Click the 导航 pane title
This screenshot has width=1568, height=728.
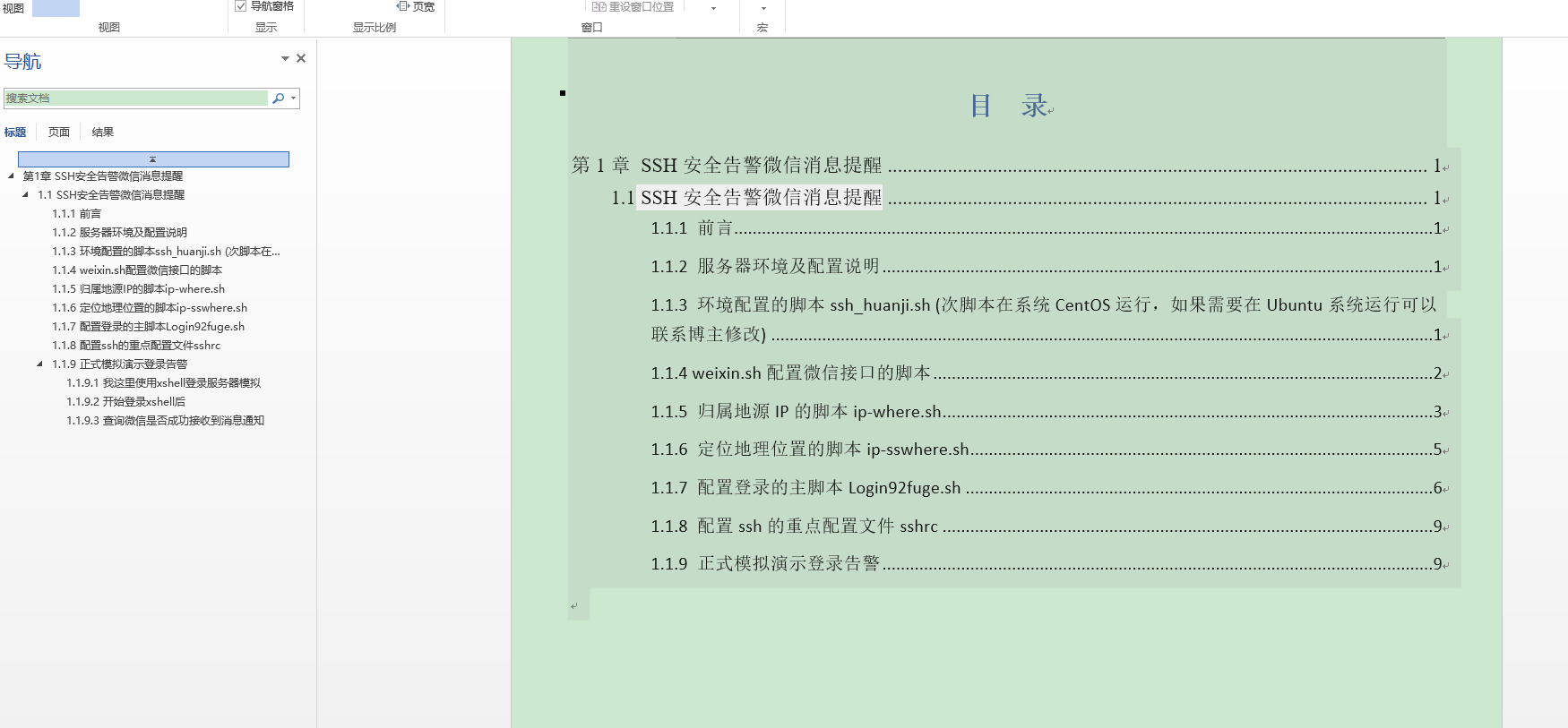pos(22,62)
